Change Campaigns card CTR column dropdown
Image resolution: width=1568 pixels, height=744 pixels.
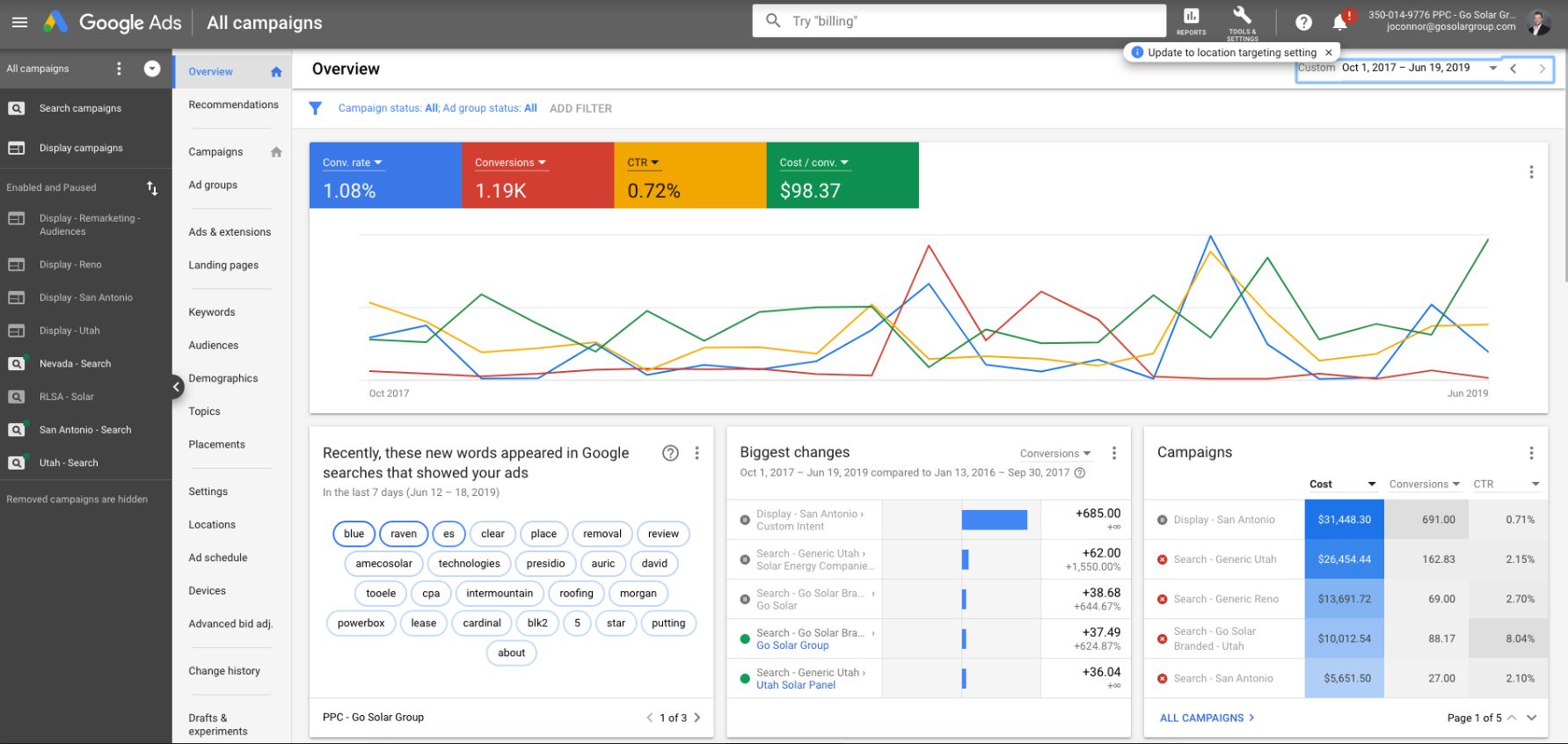coord(1506,485)
